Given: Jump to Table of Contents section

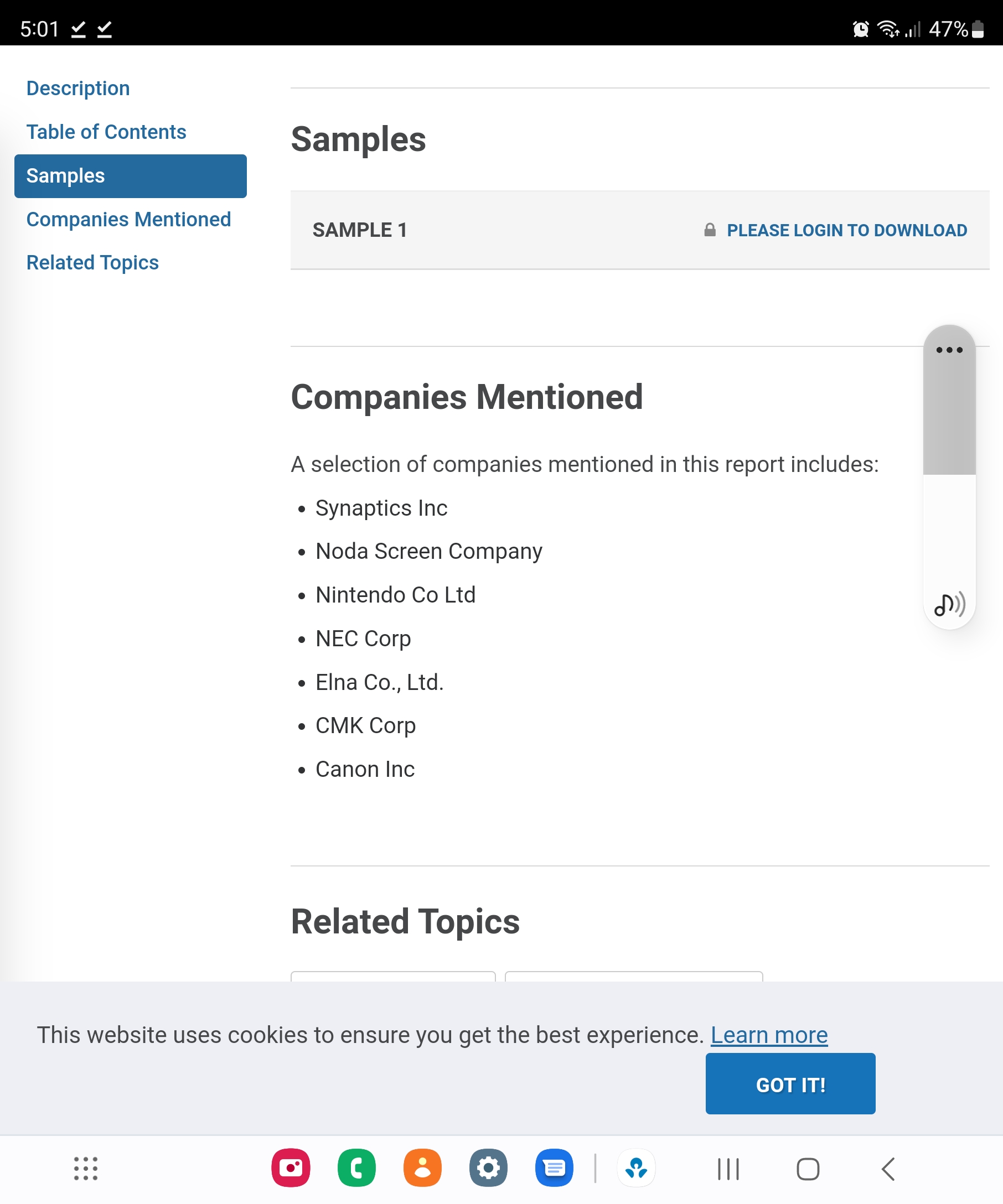Looking at the screenshot, I should click(x=106, y=132).
